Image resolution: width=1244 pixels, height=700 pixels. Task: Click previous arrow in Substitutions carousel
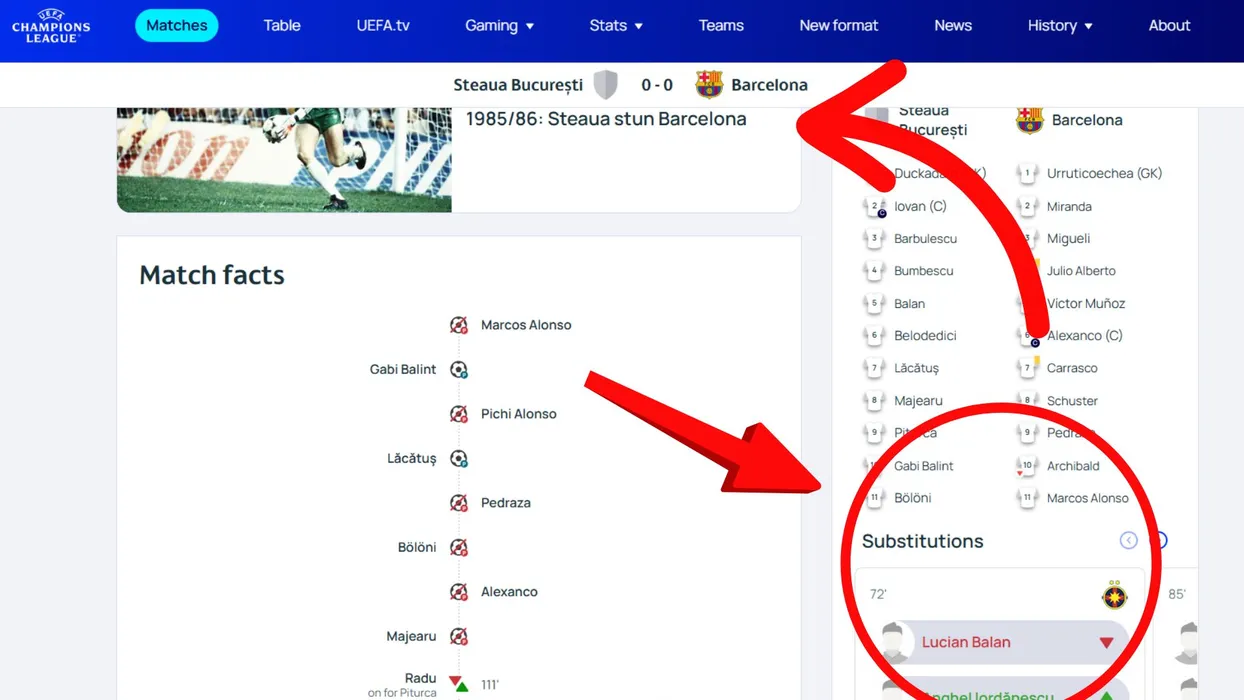point(1128,541)
